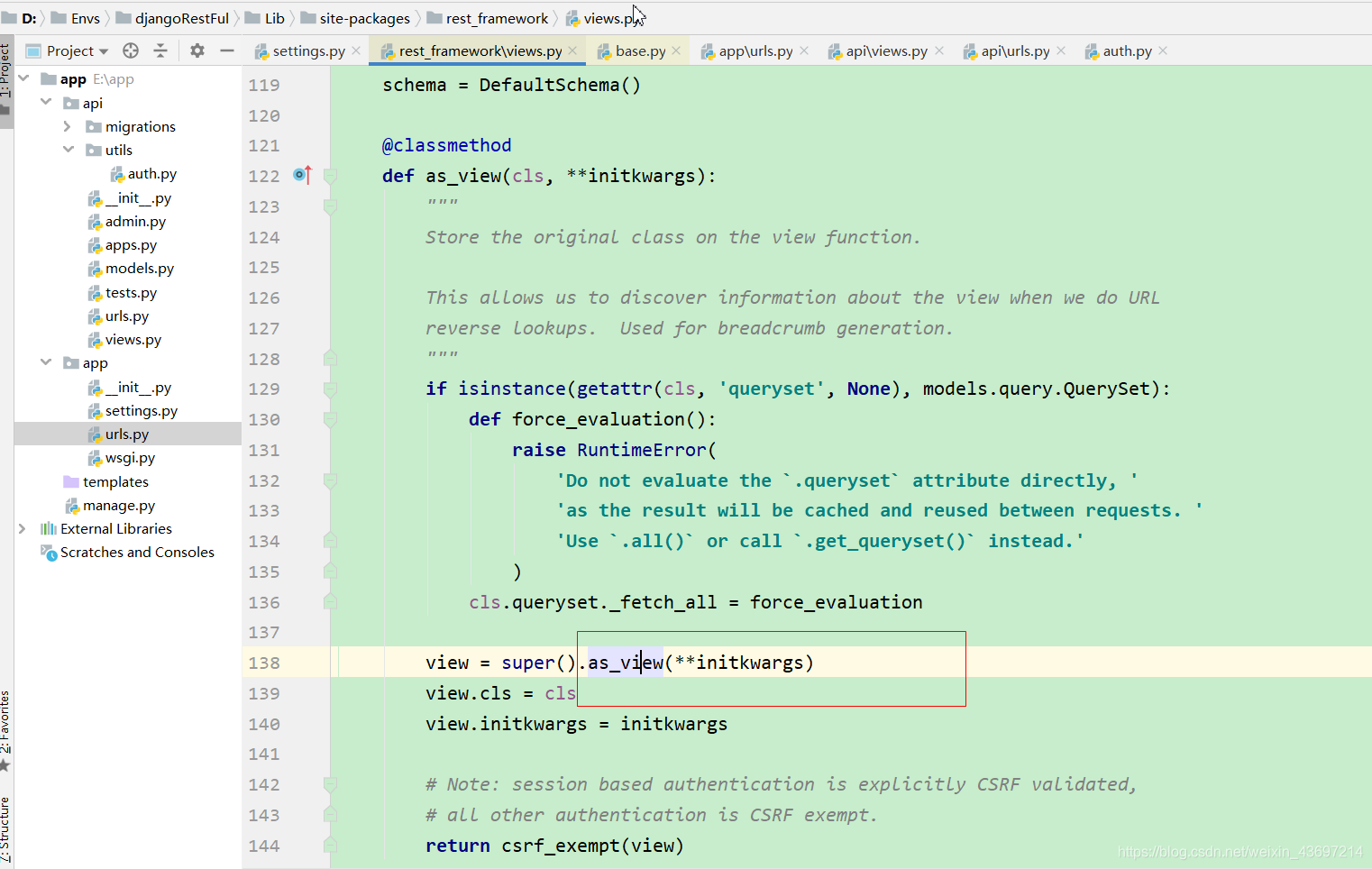The width and height of the screenshot is (1372, 869).
Task: Collapse all project tree nodes icon
Action: [160, 50]
